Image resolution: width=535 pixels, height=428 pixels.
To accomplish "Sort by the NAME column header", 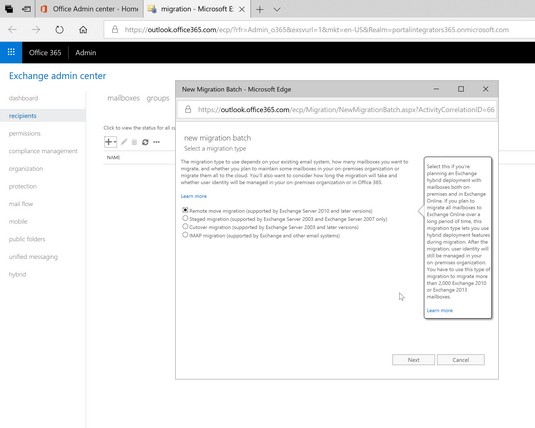I will (113, 157).
